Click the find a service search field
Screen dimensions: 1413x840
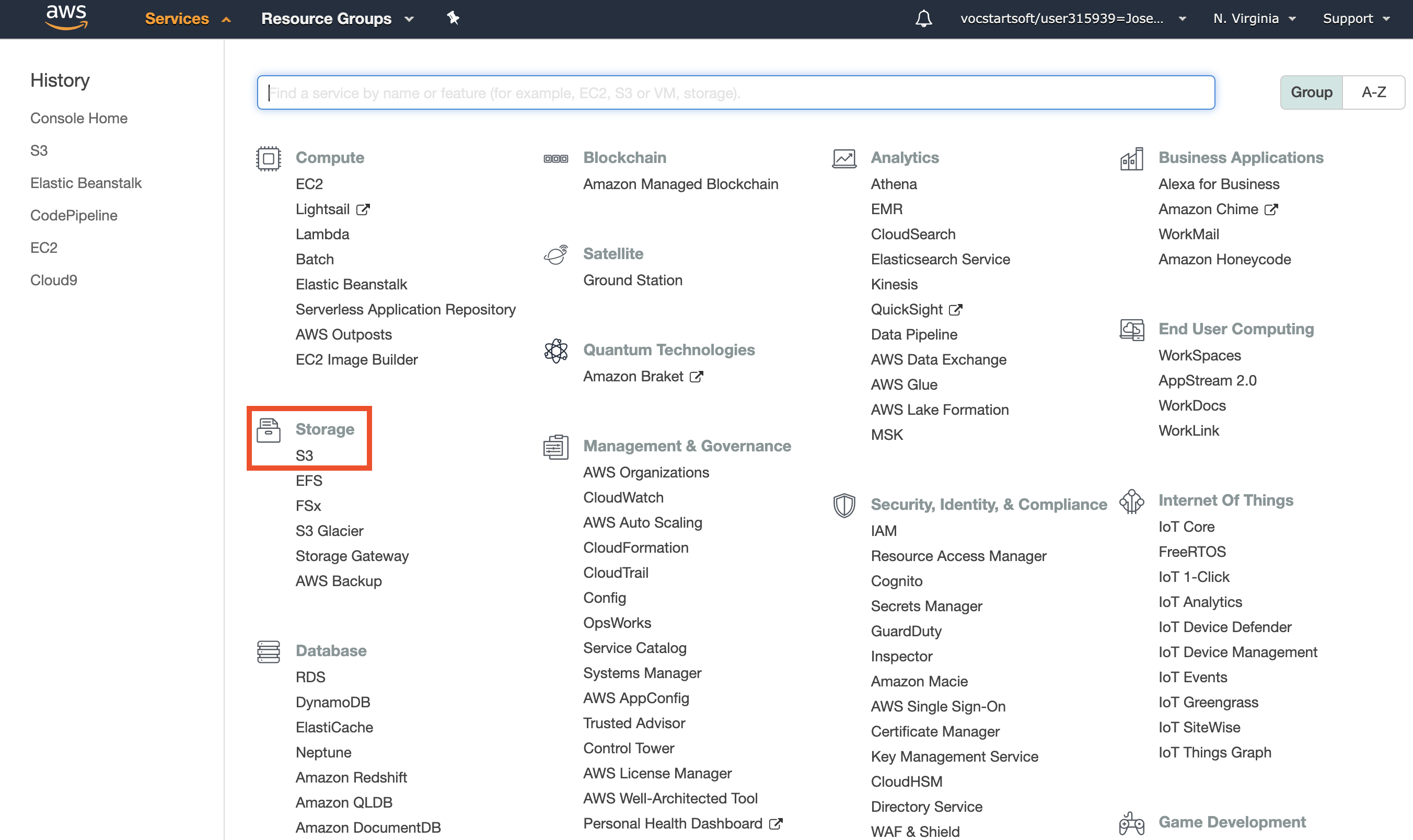click(x=735, y=93)
